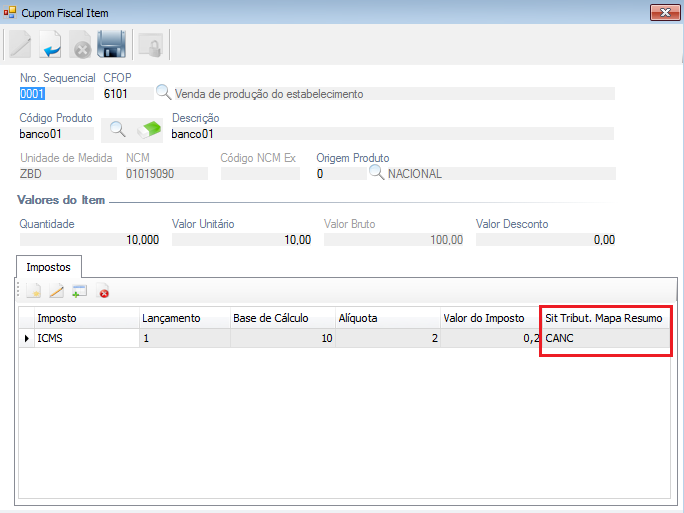
Task: Click the Base de Cálculo value 10
Action: click(283, 338)
